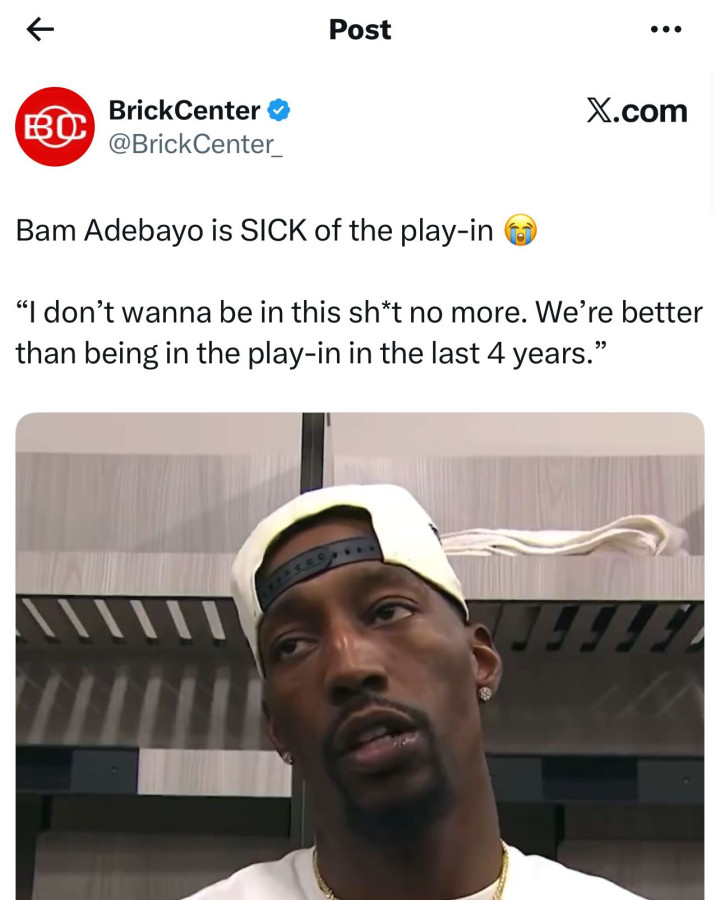
Task: Click the quote line starting "I don't wanna"
Action: coord(359,313)
